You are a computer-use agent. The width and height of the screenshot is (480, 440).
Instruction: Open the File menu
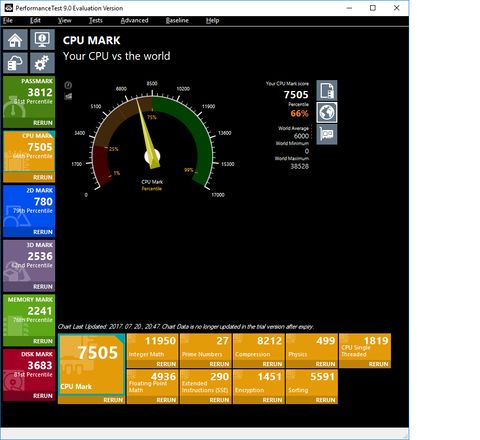(8, 20)
